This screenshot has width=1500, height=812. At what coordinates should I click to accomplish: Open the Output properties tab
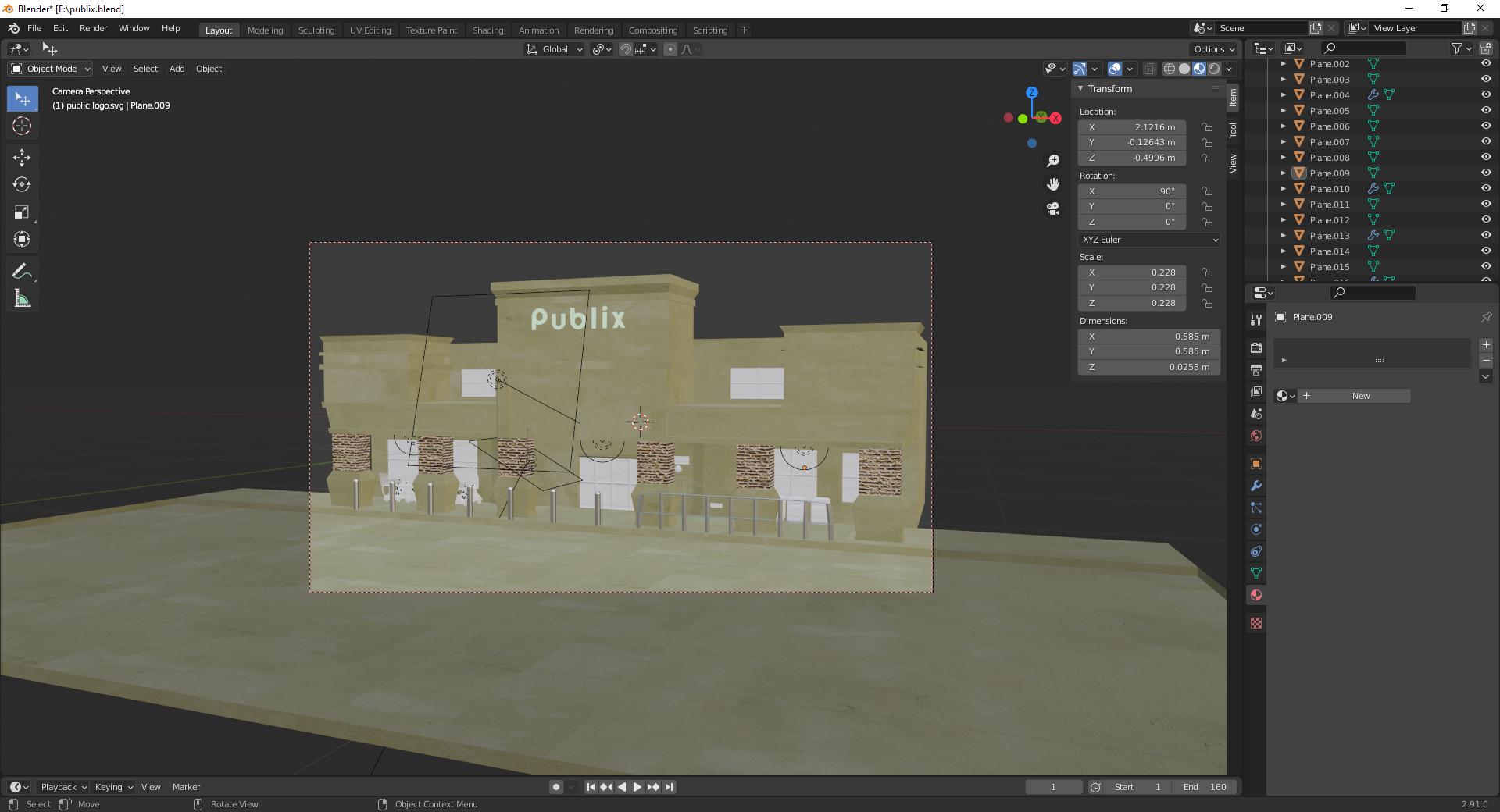(x=1255, y=370)
